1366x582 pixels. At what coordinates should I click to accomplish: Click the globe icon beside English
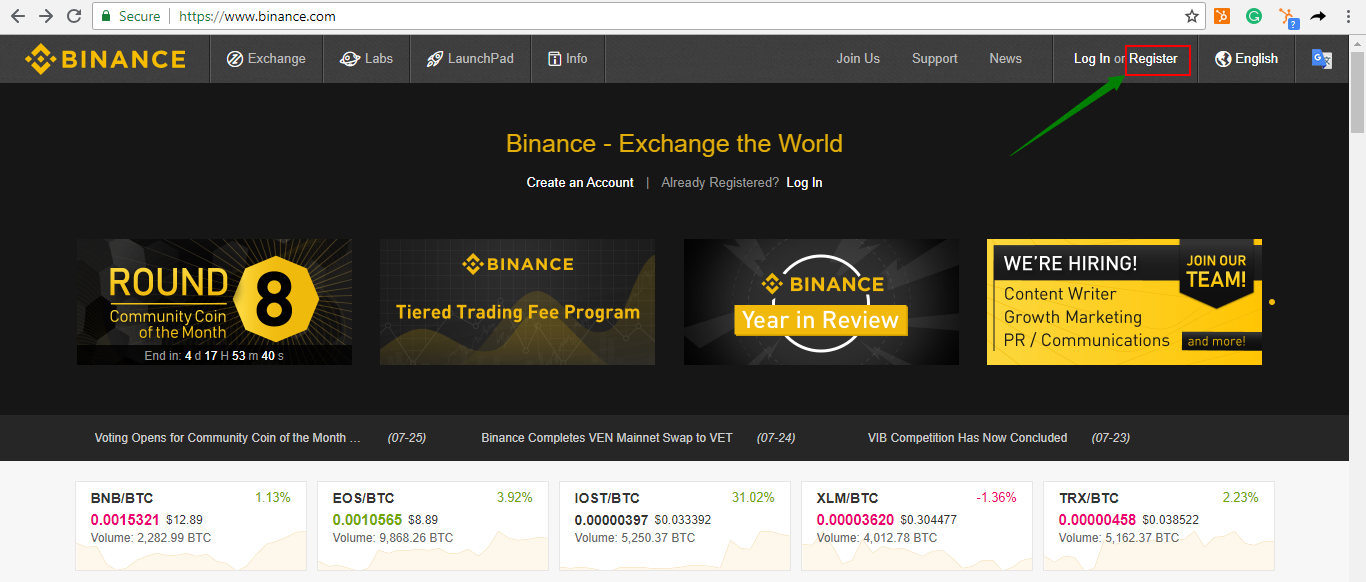1223,59
